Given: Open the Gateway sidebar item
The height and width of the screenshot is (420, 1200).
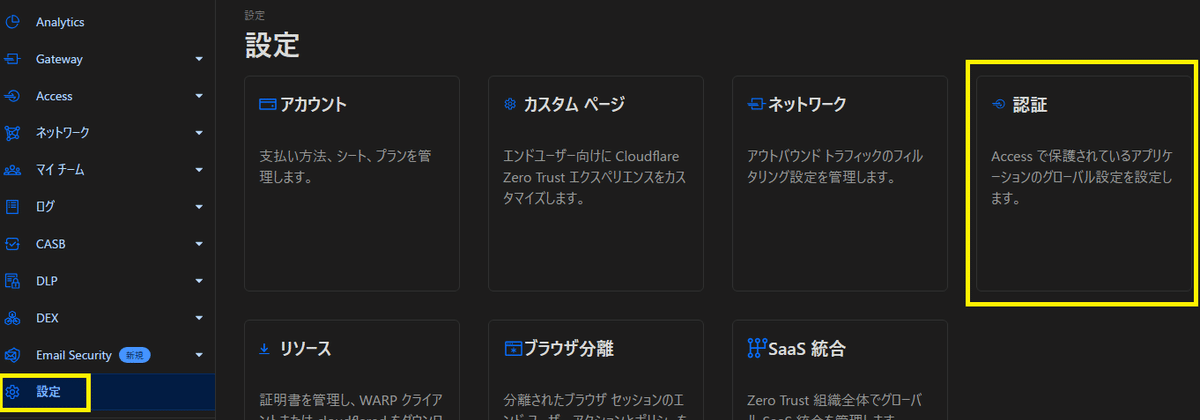Looking at the screenshot, I should (107, 59).
